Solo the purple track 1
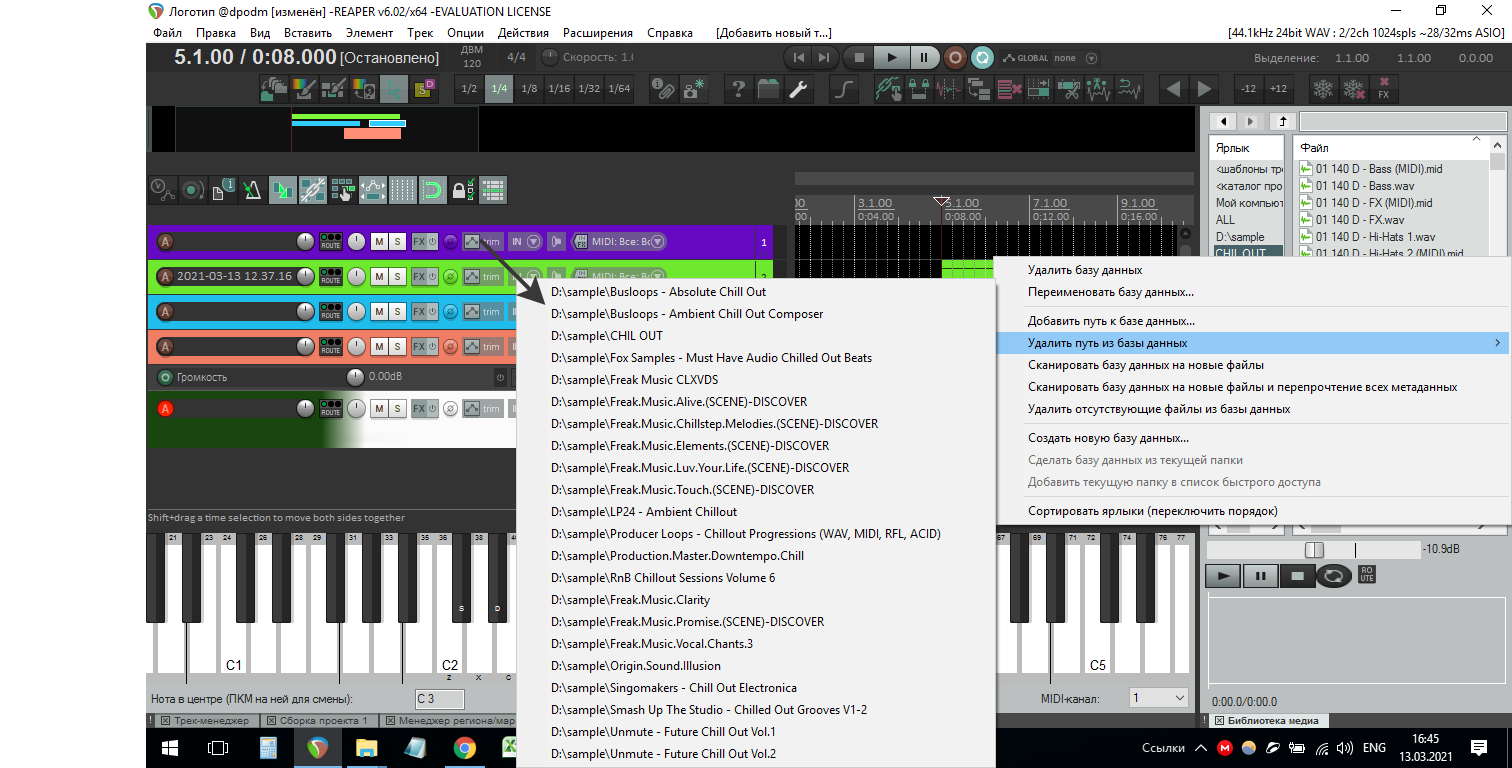Screen dimensions: 1512x768 398,242
